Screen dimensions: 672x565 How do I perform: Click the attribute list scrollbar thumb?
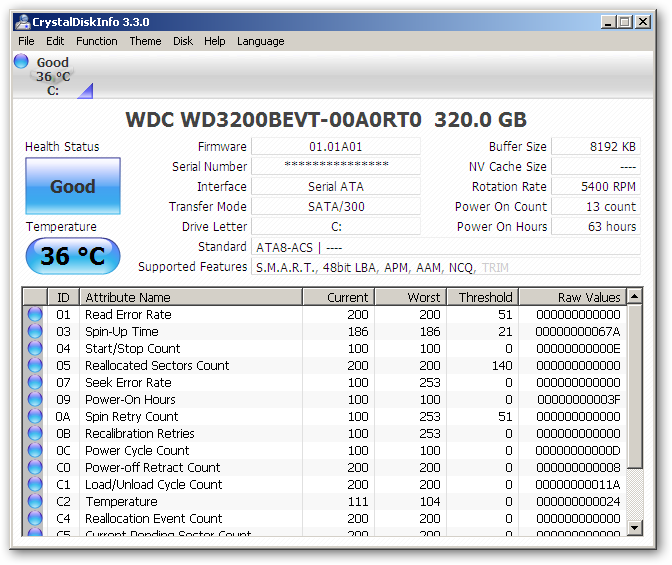click(635, 386)
